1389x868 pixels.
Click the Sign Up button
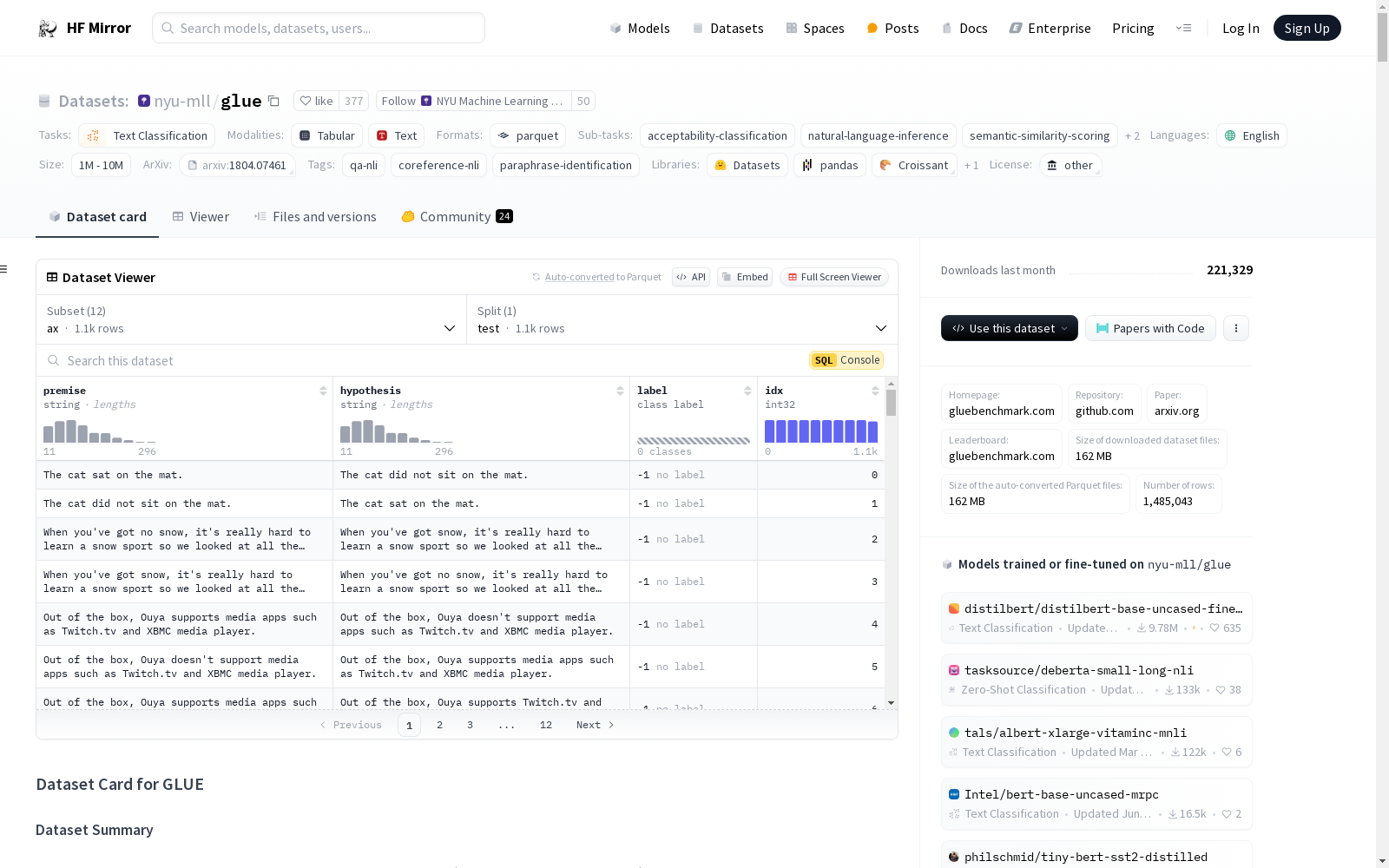1307,28
